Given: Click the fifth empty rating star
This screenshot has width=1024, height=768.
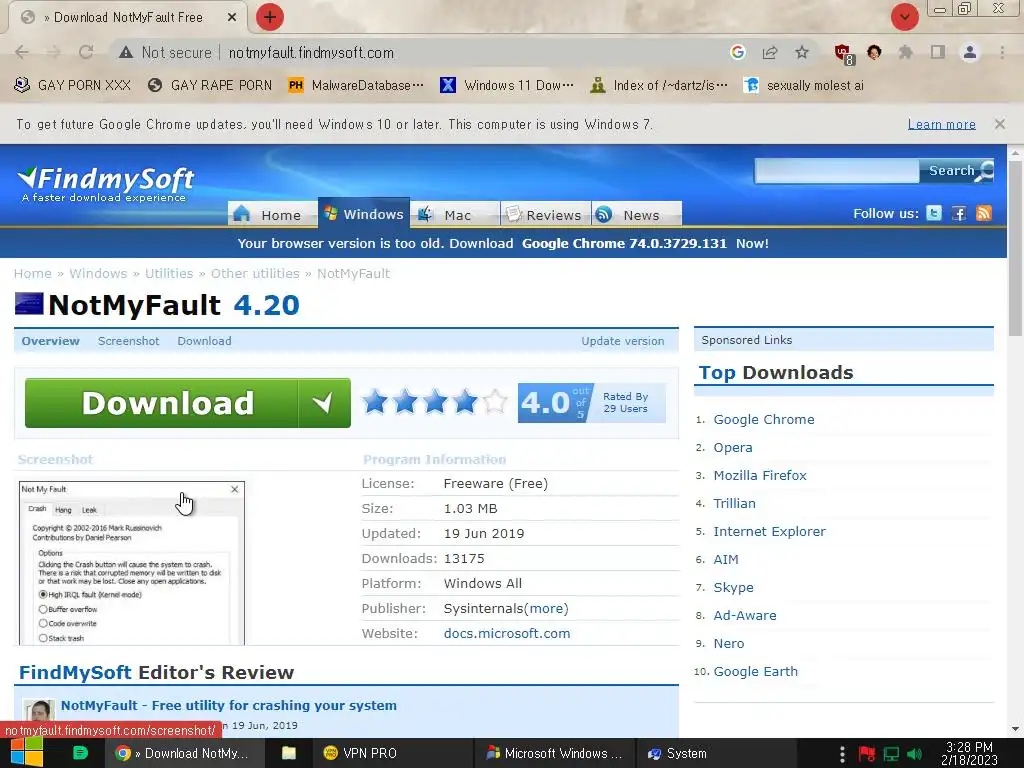Looking at the screenshot, I should 495,402.
